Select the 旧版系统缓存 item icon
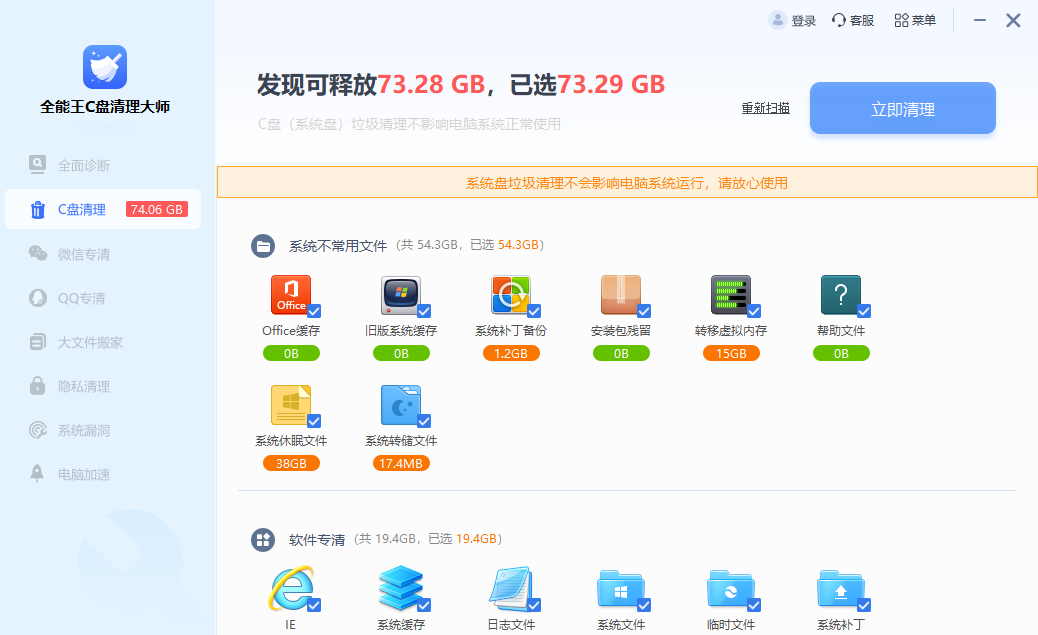Image resolution: width=1038 pixels, height=635 pixels. 401,293
